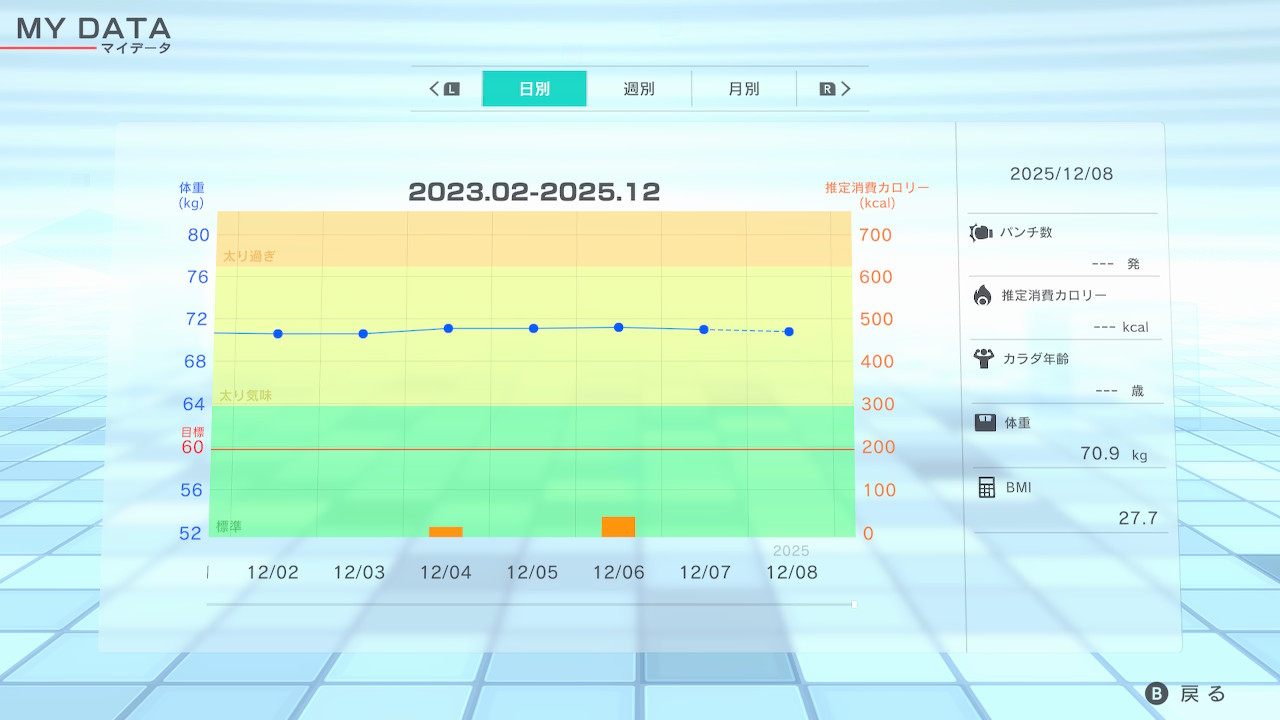The image size is (1280, 720).
Task: Click the body age flexing figure icon
Action: 982,358
